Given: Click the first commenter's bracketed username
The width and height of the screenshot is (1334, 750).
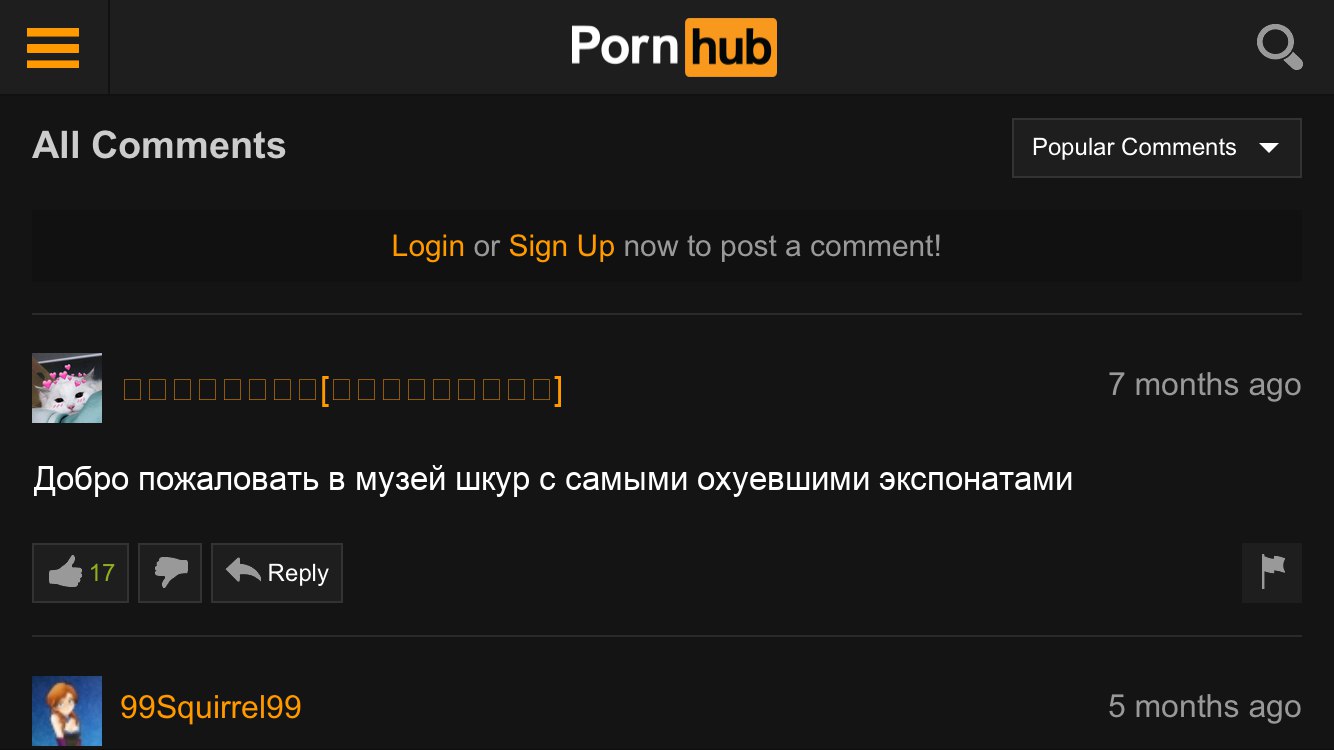Looking at the screenshot, I should [342, 389].
